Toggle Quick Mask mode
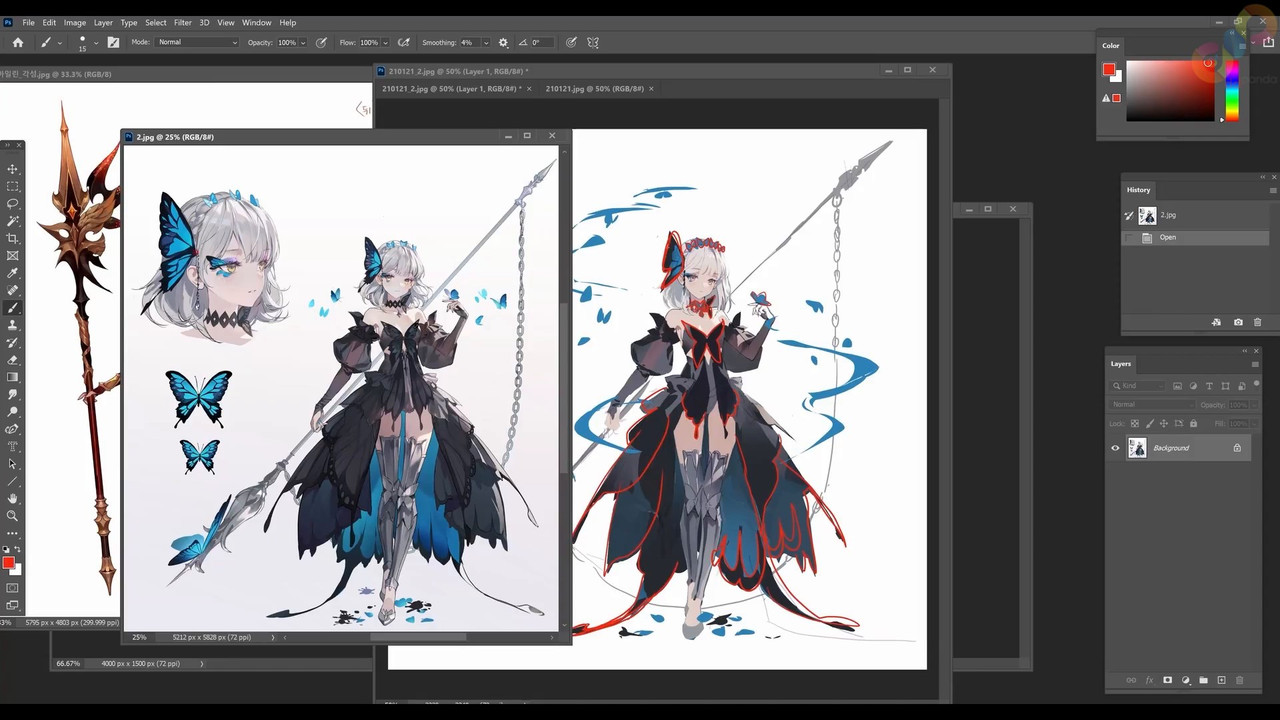The height and width of the screenshot is (720, 1280). pos(12,588)
